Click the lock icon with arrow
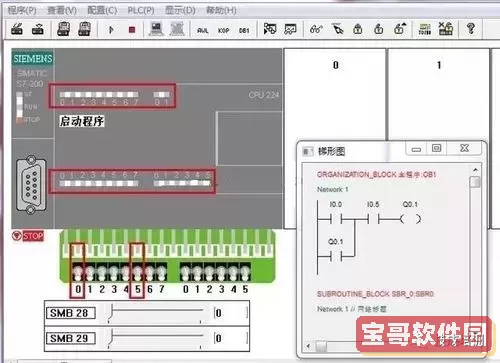500x363 pixels. pos(400,29)
